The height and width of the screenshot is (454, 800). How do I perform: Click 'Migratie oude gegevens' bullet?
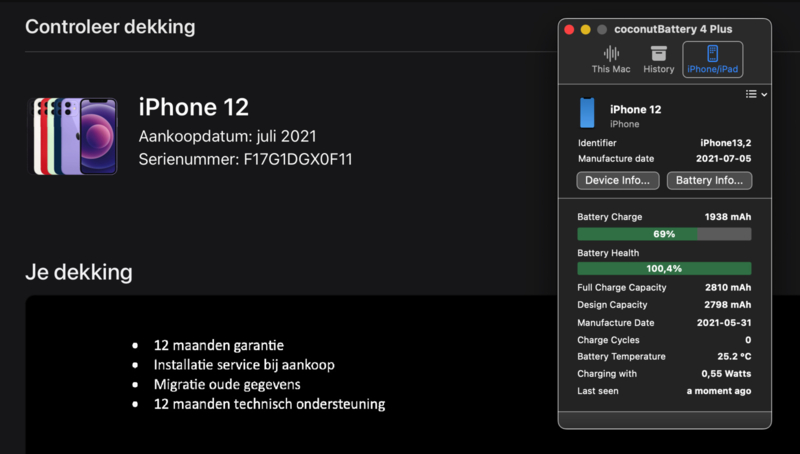coord(227,384)
